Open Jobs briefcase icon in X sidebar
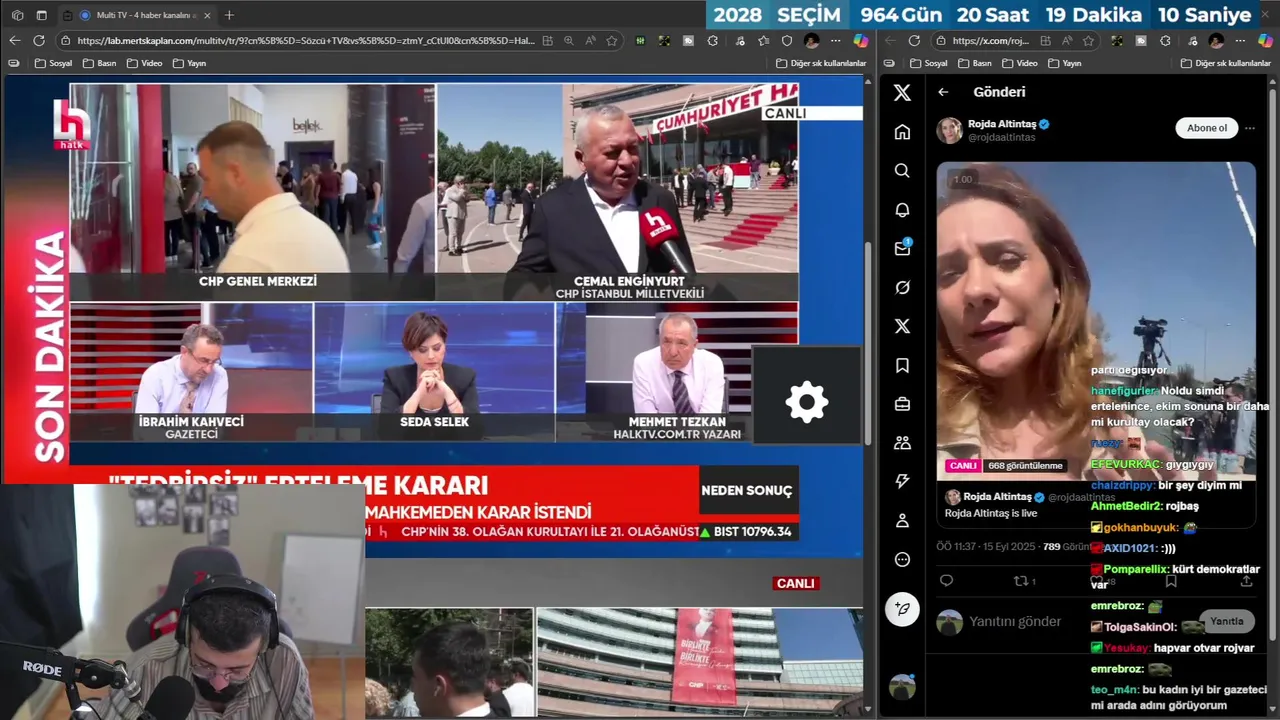 [x=902, y=404]
